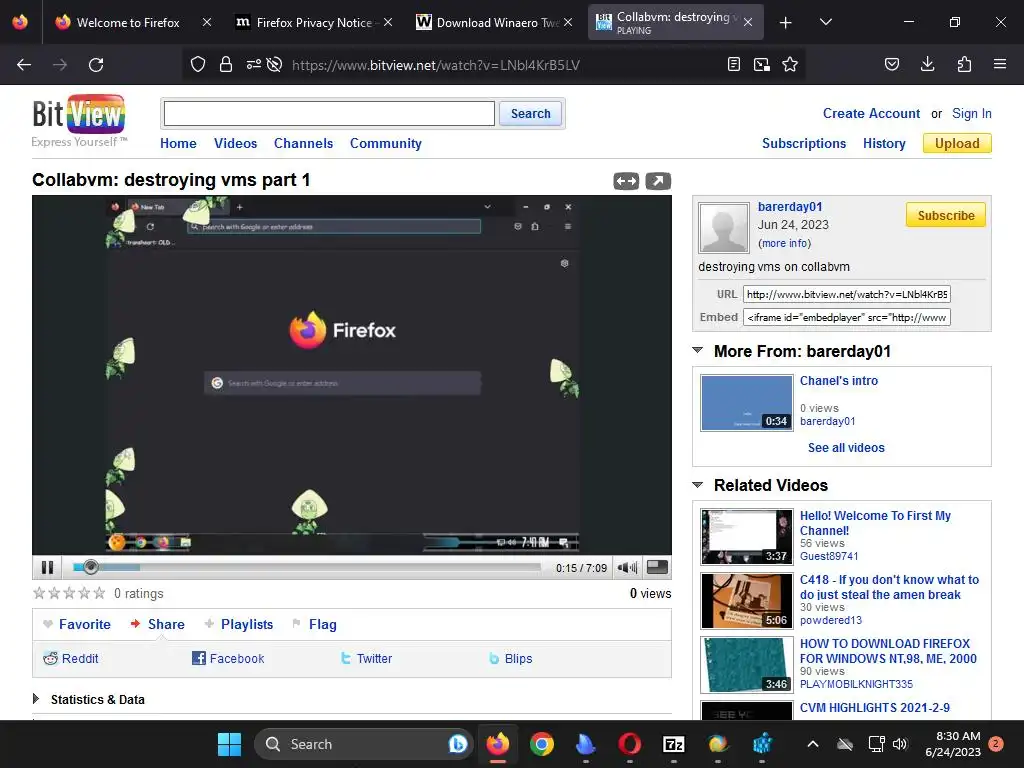
Task: Open the Community navigation link
Action: [x=385, y=143]
